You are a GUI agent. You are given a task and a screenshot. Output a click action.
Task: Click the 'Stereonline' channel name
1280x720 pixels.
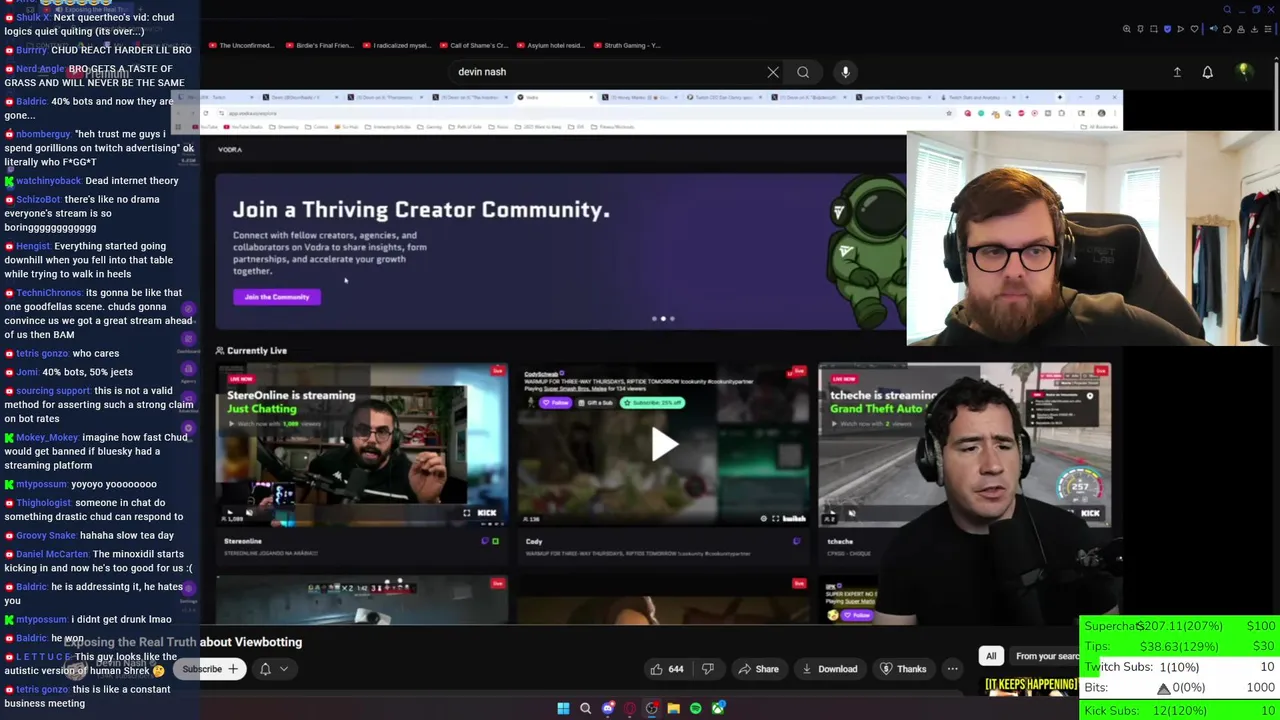tap(243, 541)
